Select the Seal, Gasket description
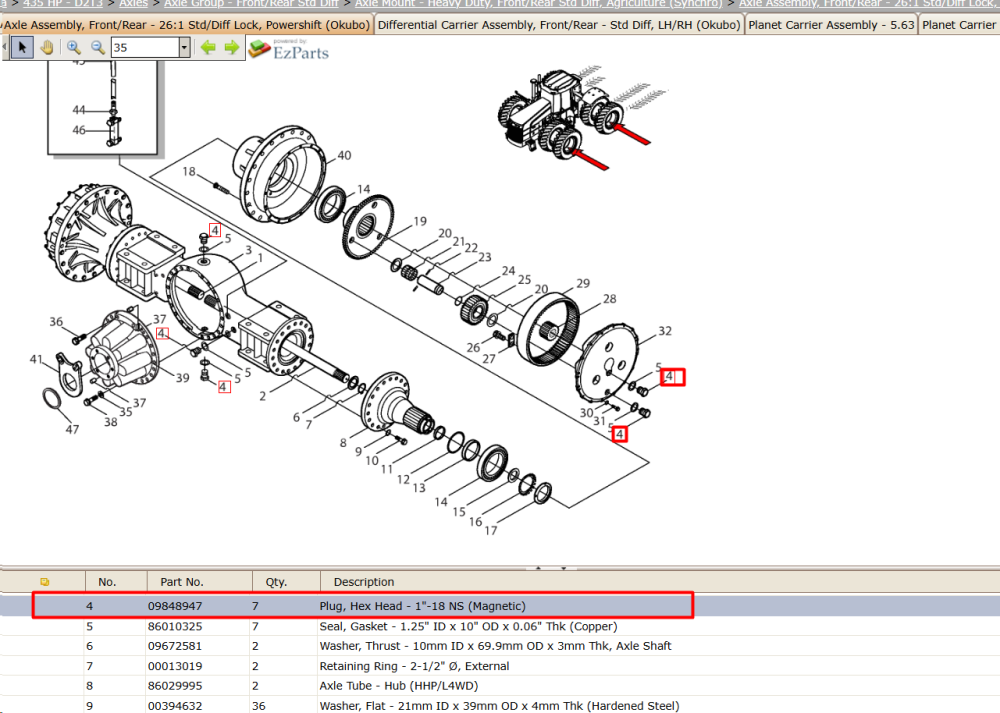 (x=468, y=626)
